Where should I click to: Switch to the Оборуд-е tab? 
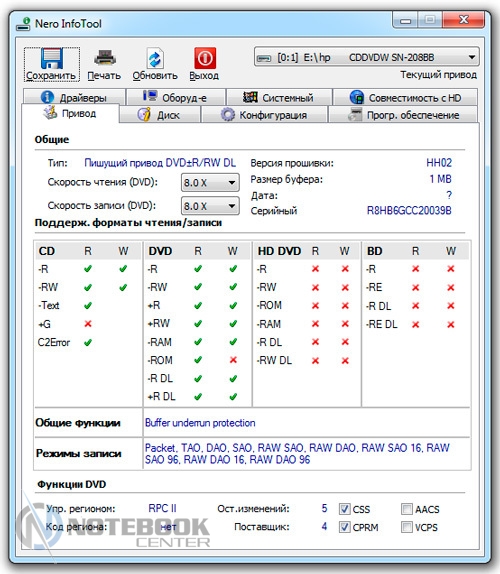pos(176,97)
